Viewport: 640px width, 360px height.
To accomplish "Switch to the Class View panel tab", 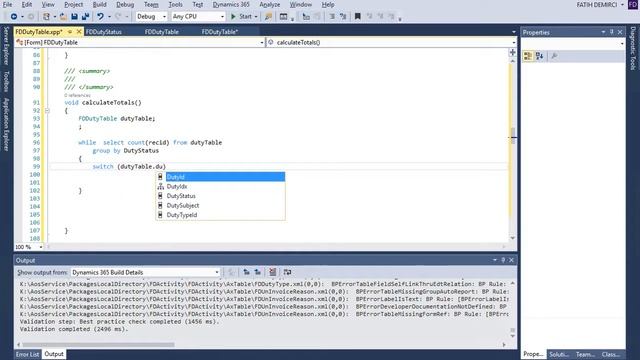I will [x=611, y=354].
